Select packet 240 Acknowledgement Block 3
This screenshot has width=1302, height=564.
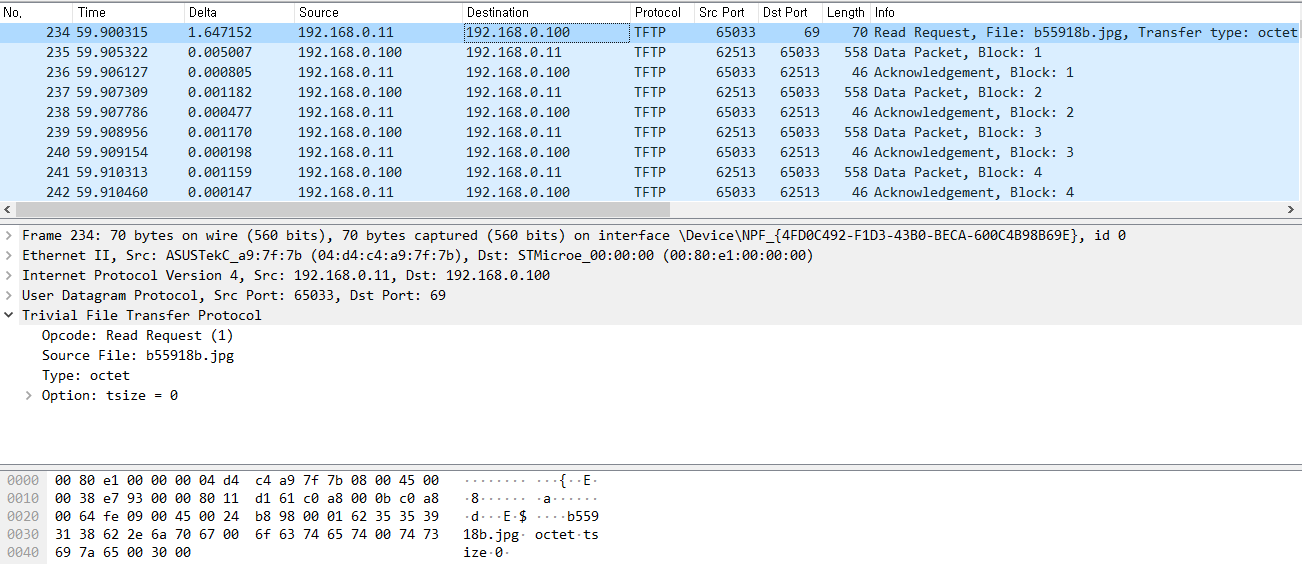coord(651,152)
